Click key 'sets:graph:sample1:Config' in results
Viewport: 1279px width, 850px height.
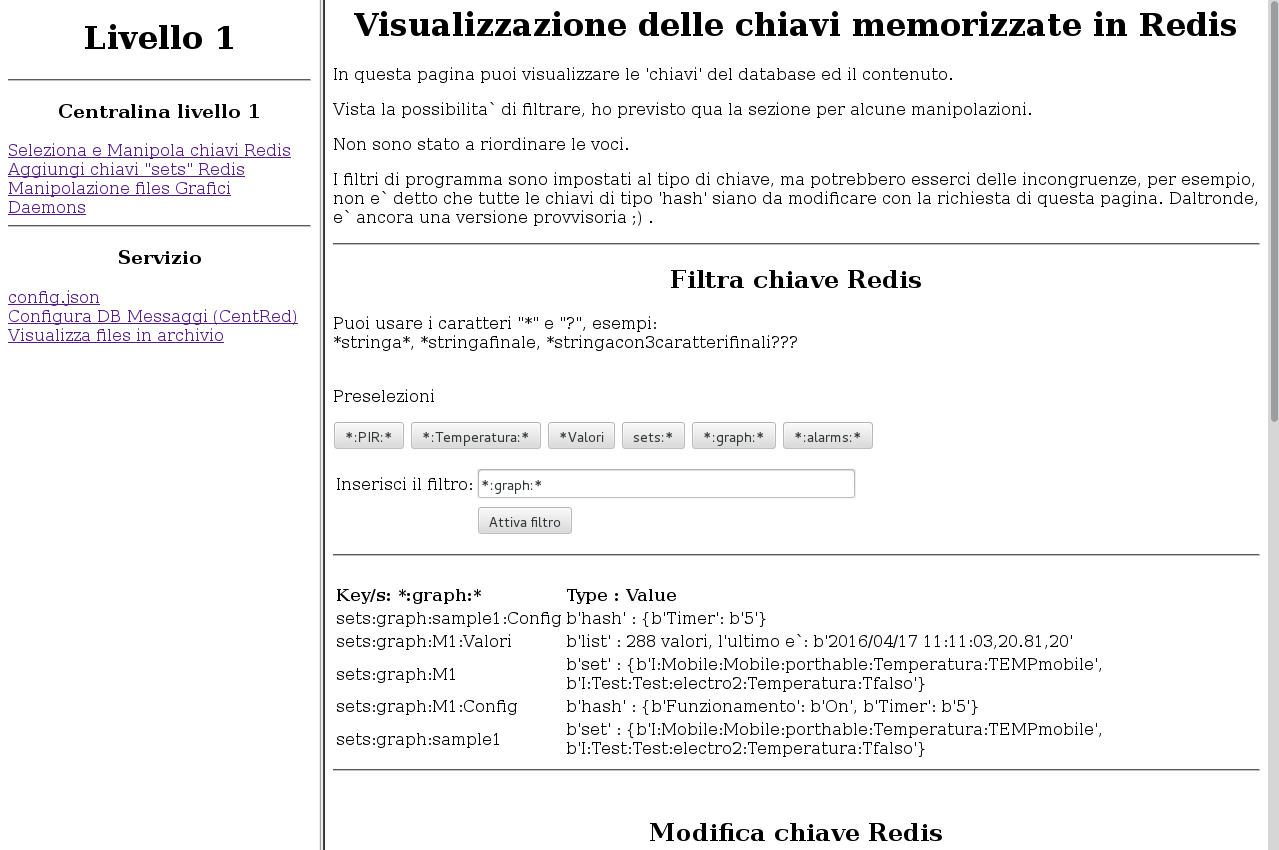point(449,619)
